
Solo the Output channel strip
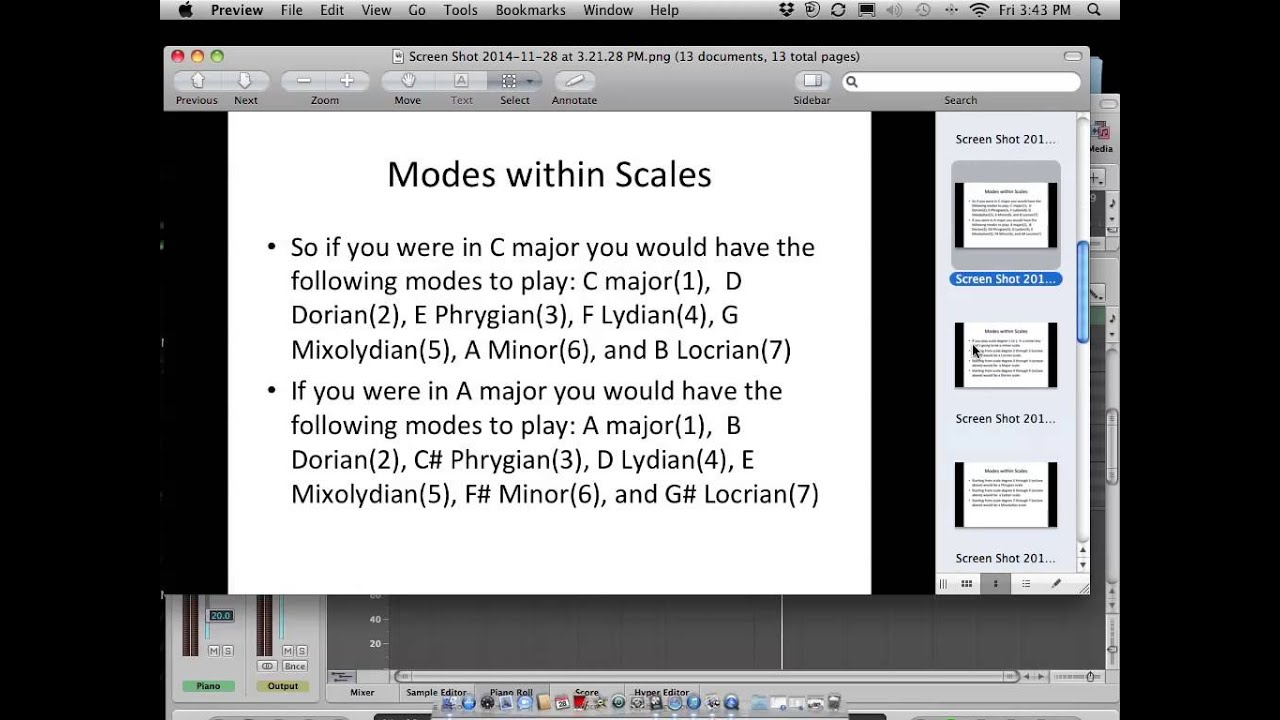[301, 651]
